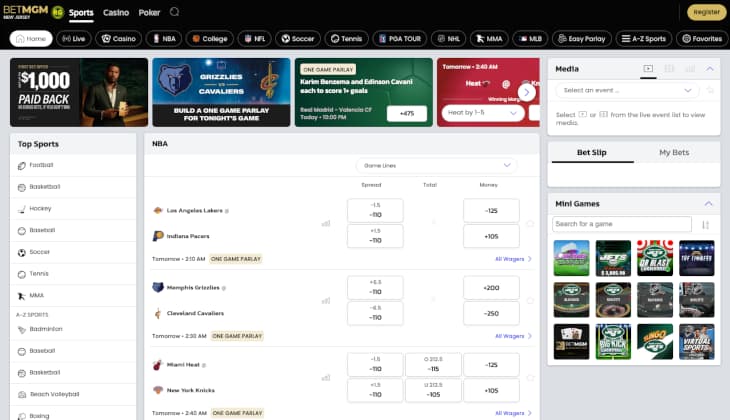Image resolution: width=730 pixels, height=420 pixels.
Task: Collapse the Media panel
Action: (x=710, y=69)
